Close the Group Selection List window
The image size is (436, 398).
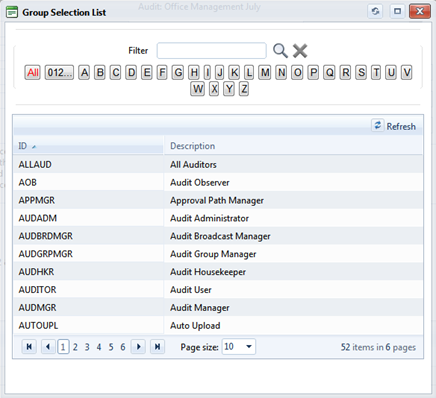pyautogui.click(x=420, y=11)
